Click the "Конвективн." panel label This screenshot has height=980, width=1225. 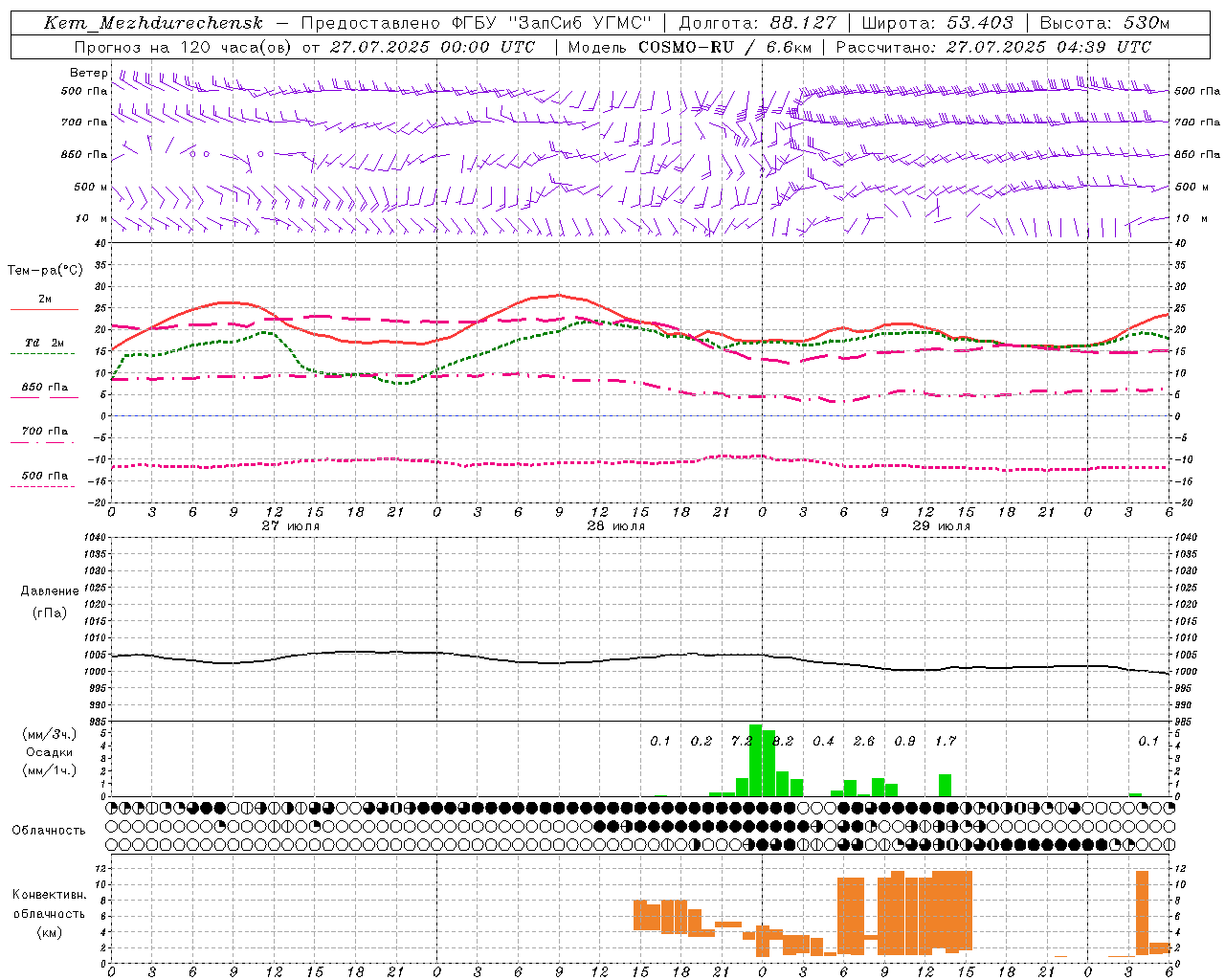pos(50,895)
